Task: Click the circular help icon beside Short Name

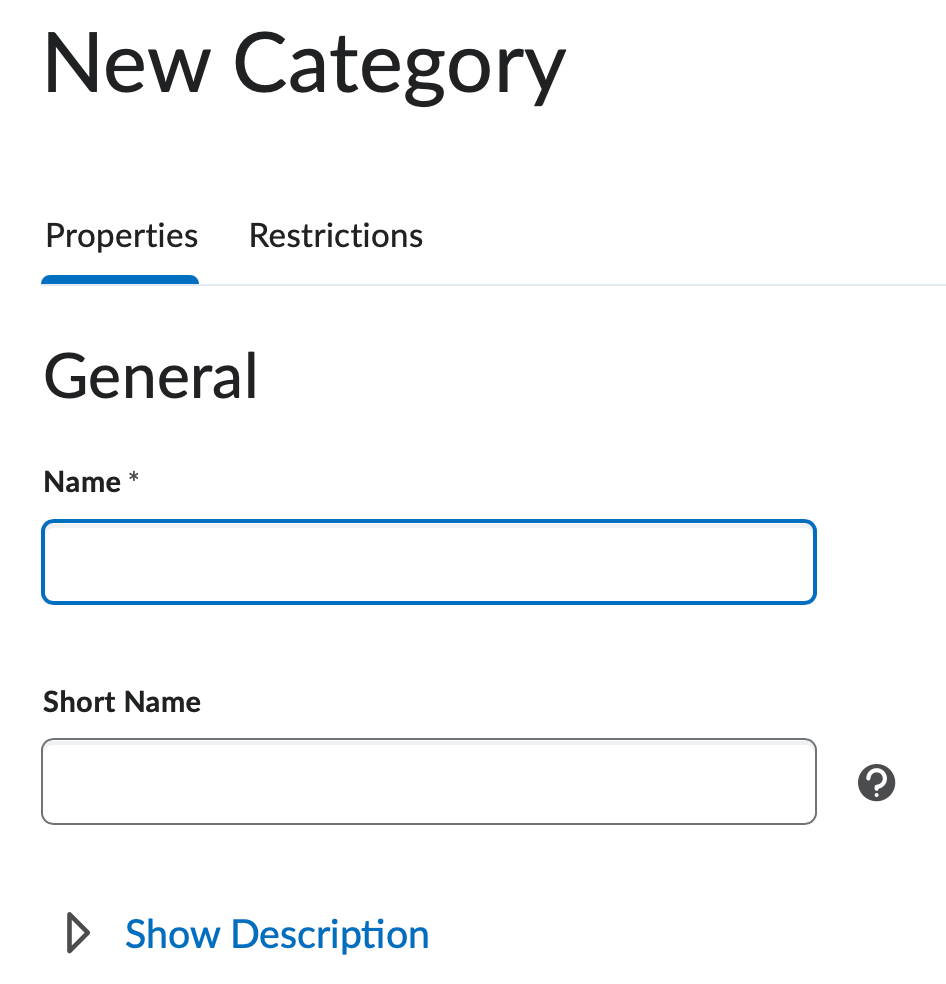Action: tap(876, 782)
